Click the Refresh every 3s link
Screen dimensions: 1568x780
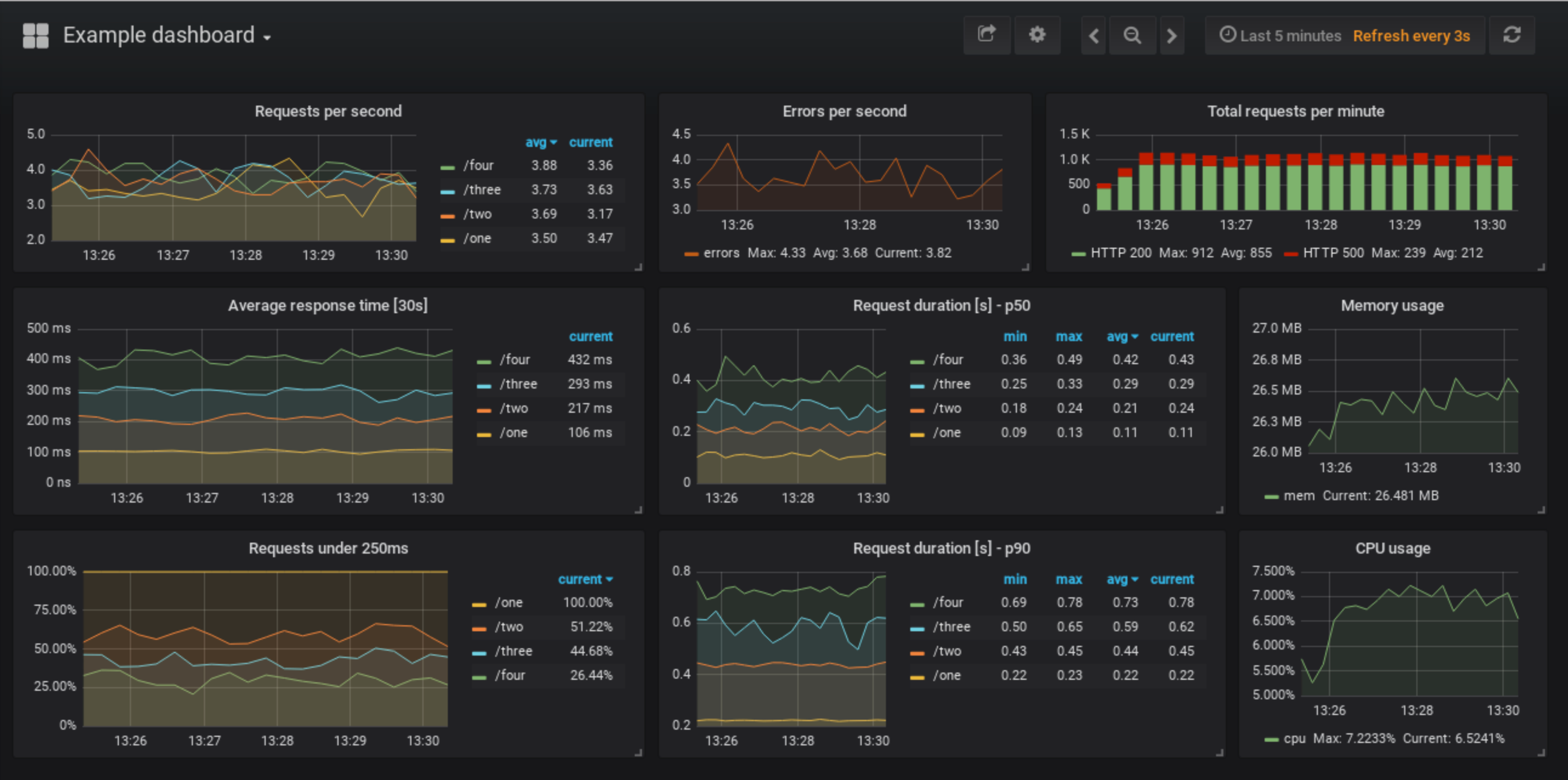(x=1411, y=35)
